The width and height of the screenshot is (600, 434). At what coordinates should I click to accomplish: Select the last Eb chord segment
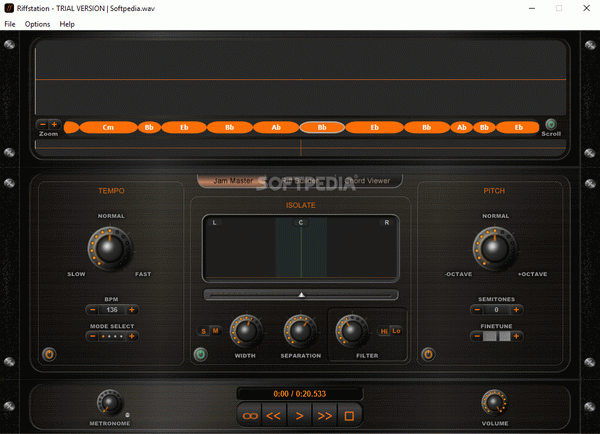[x=518, y=127]
